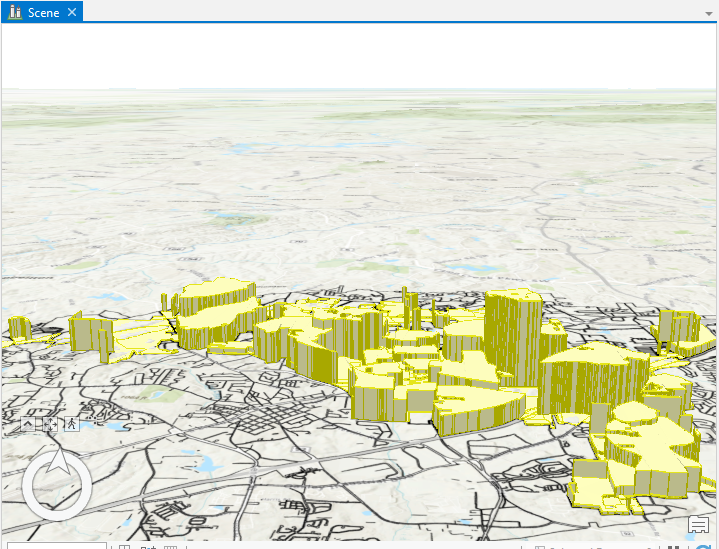Screen dimensions: 719x549
Task: Click the scene scale input box
Action: coord(55,546)
